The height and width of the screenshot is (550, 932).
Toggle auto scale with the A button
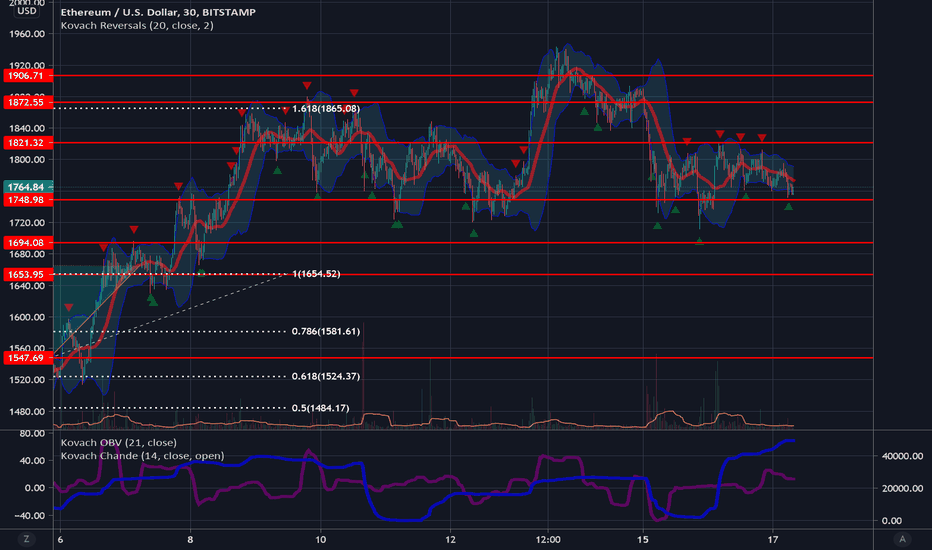click(902, 539)
